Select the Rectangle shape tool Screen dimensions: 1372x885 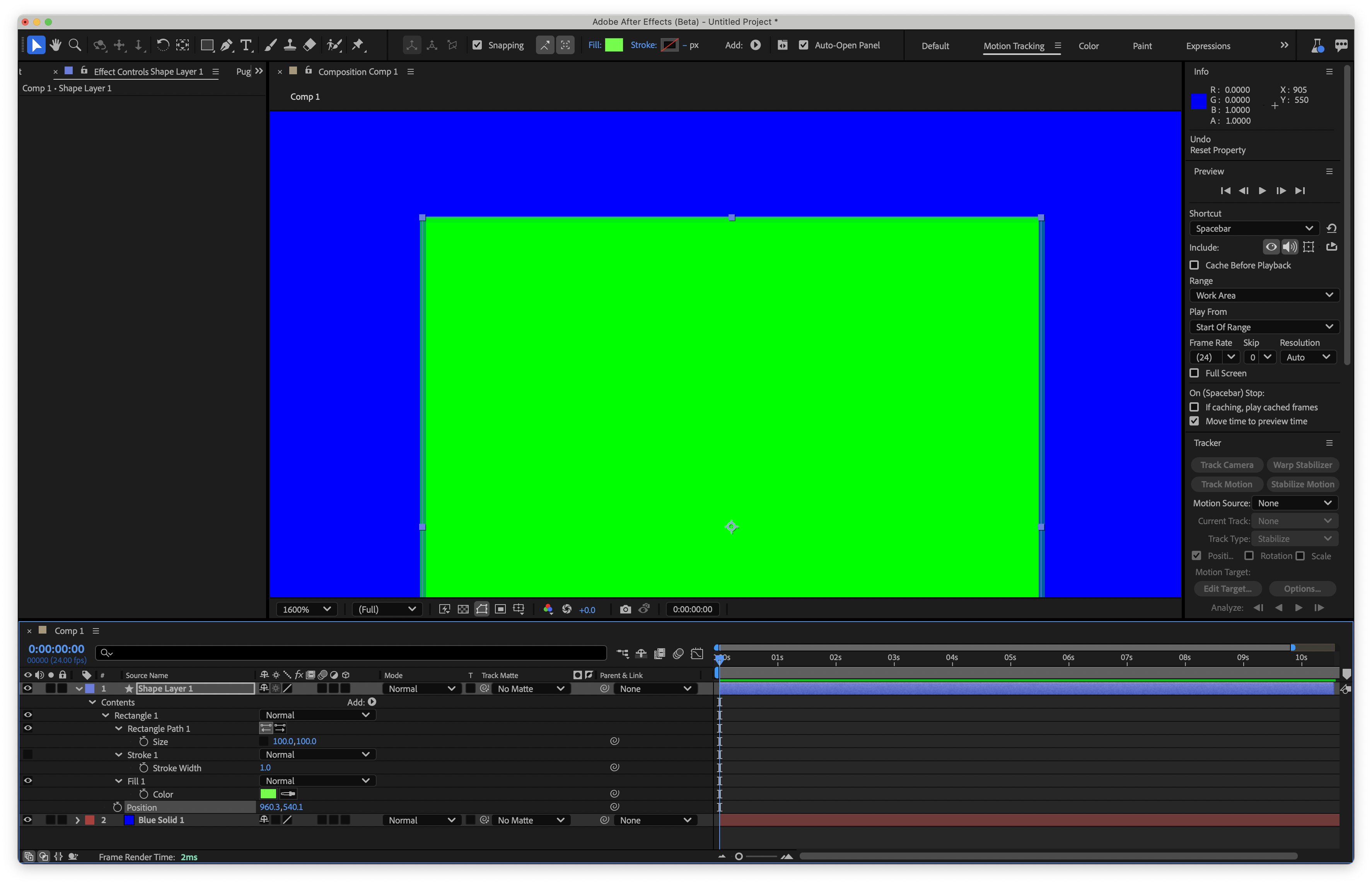click(207, 45)
